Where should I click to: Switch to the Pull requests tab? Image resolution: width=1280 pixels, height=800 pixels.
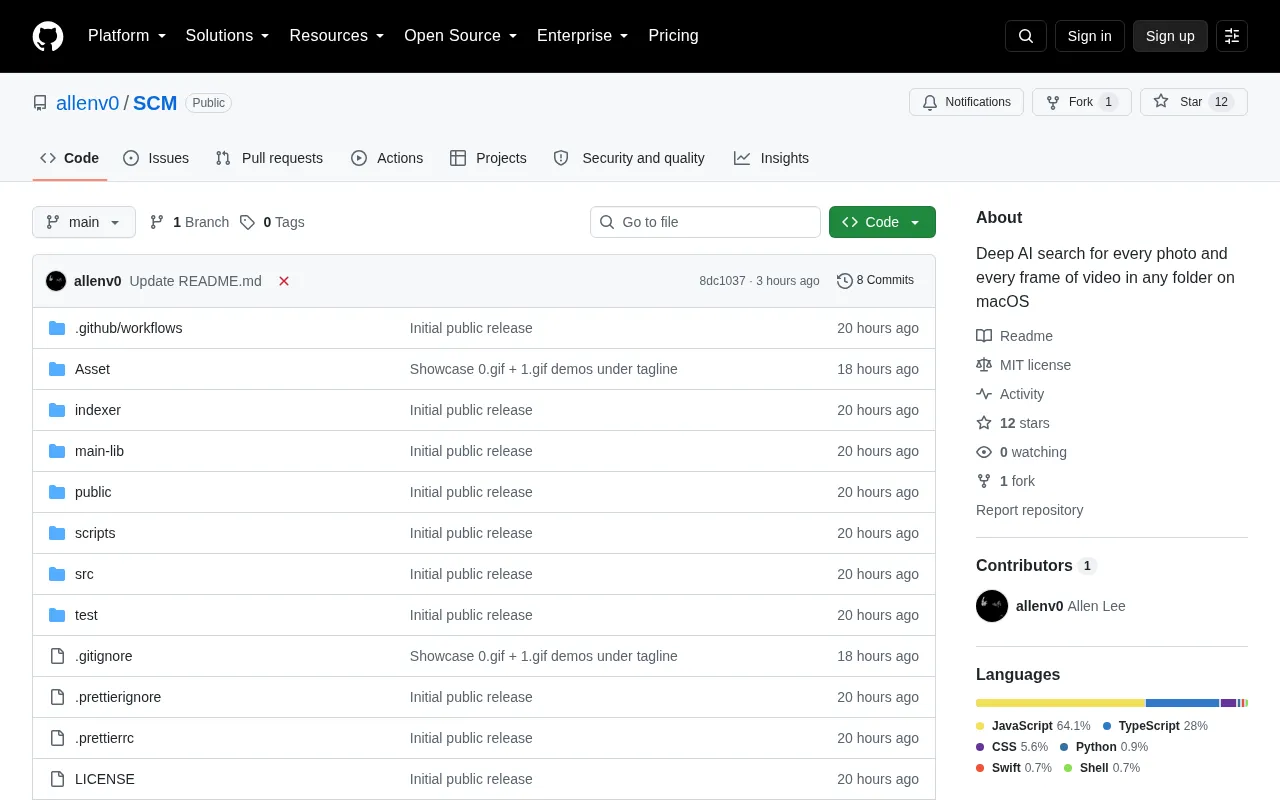(269, 158)
